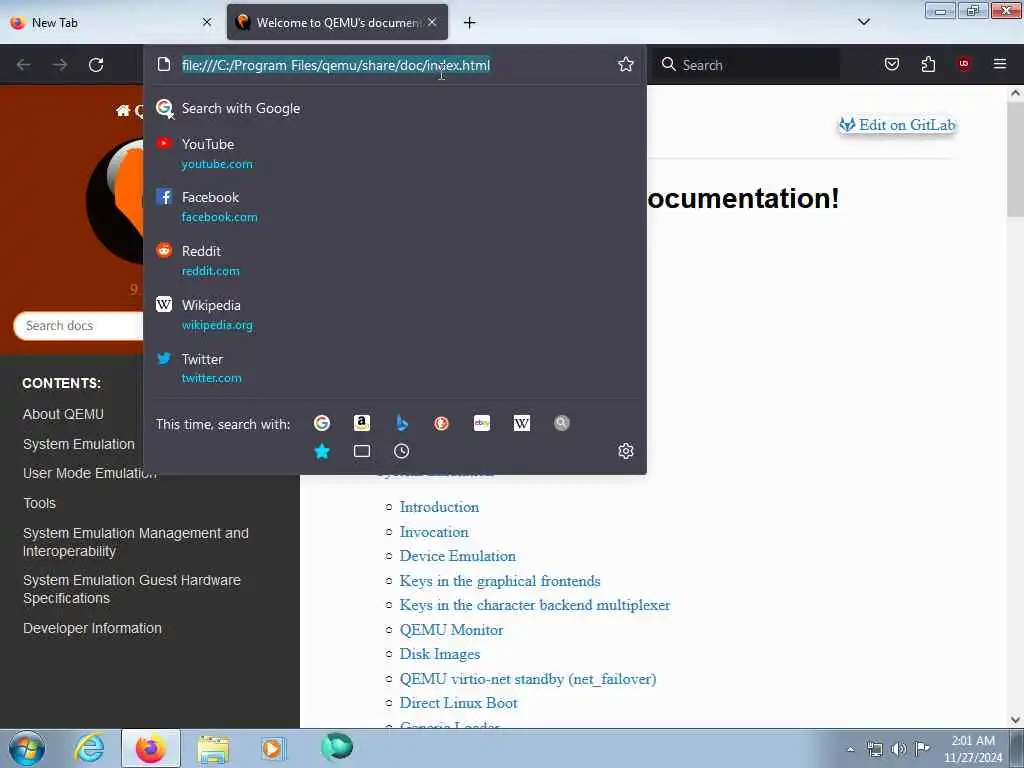The image size is (1024, 768).
Task: Search this time with Bing icon
Action: pos(402,423)
